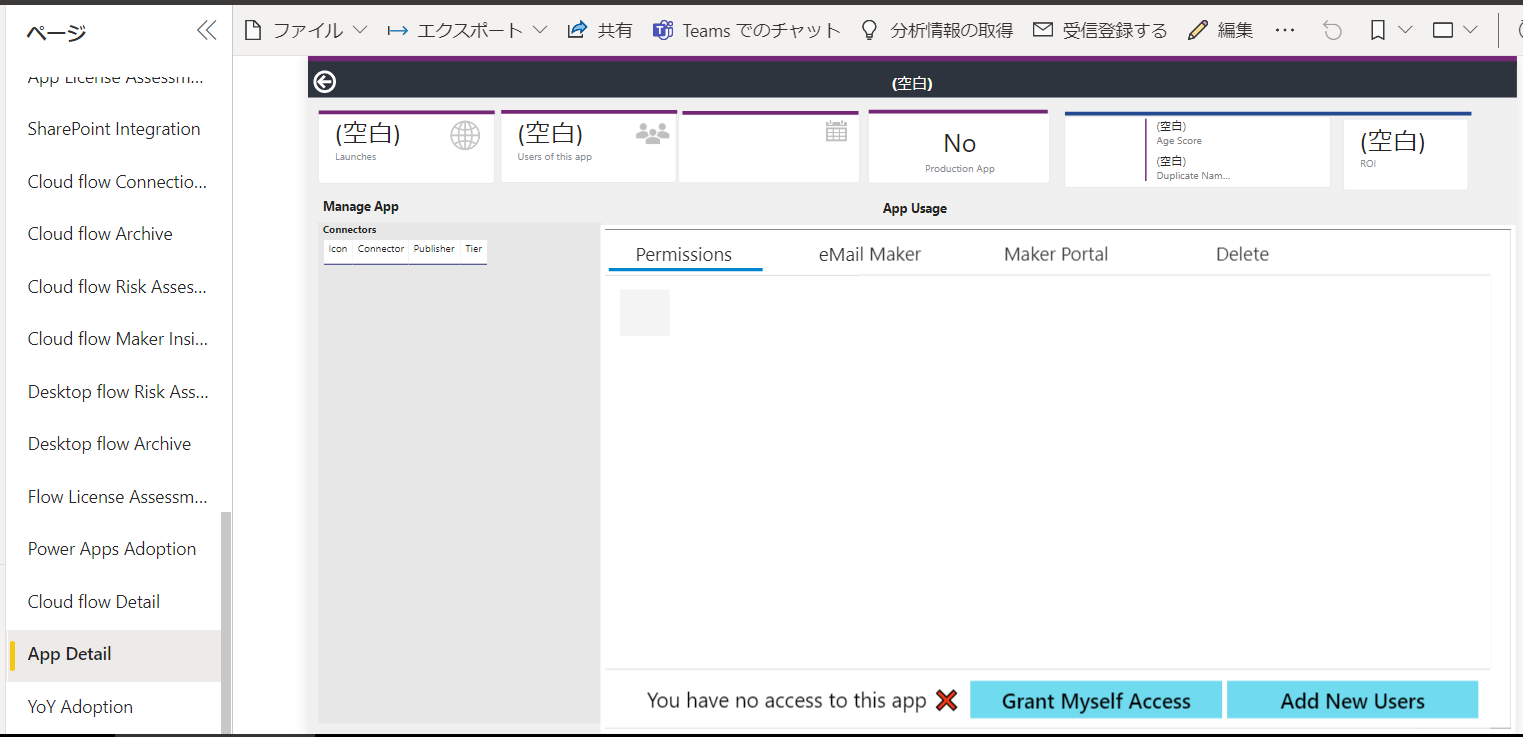The image size is (1523, 737).
Task: Click the reset/undo arrow icon in the toolbar
Action: (1332, 29)
